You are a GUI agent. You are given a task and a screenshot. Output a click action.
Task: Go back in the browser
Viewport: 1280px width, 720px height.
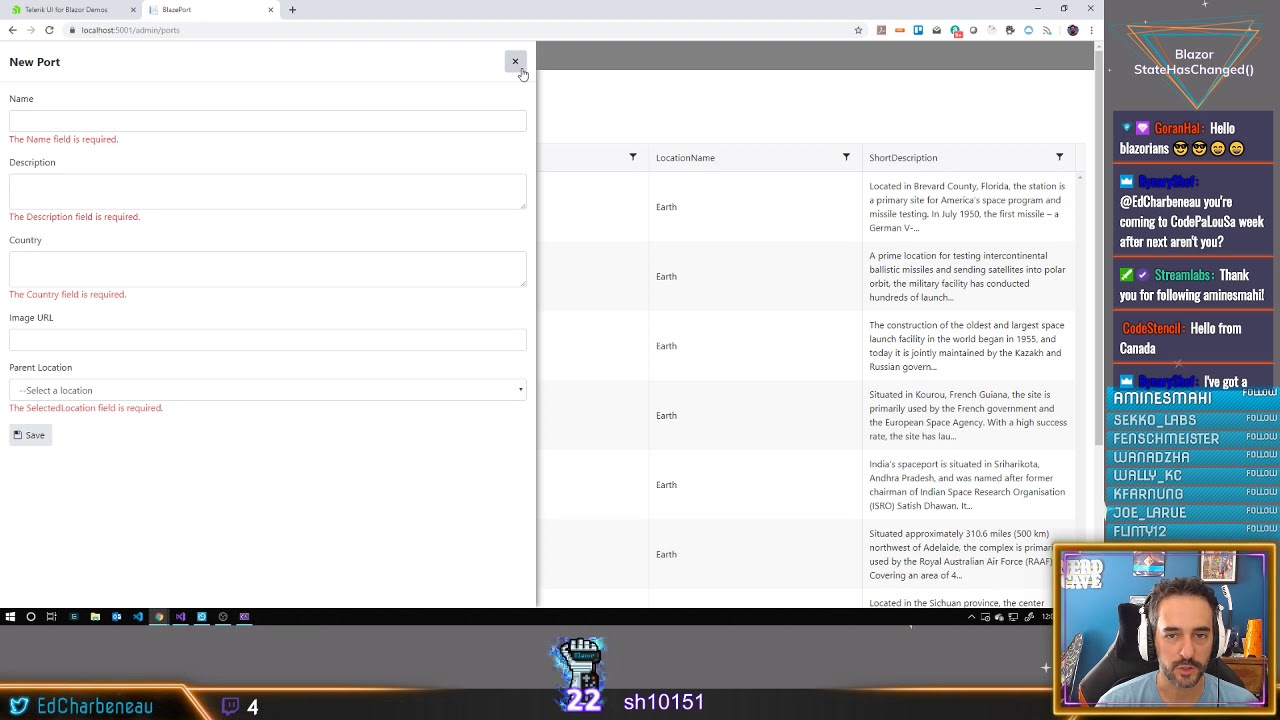pos(12,30)
